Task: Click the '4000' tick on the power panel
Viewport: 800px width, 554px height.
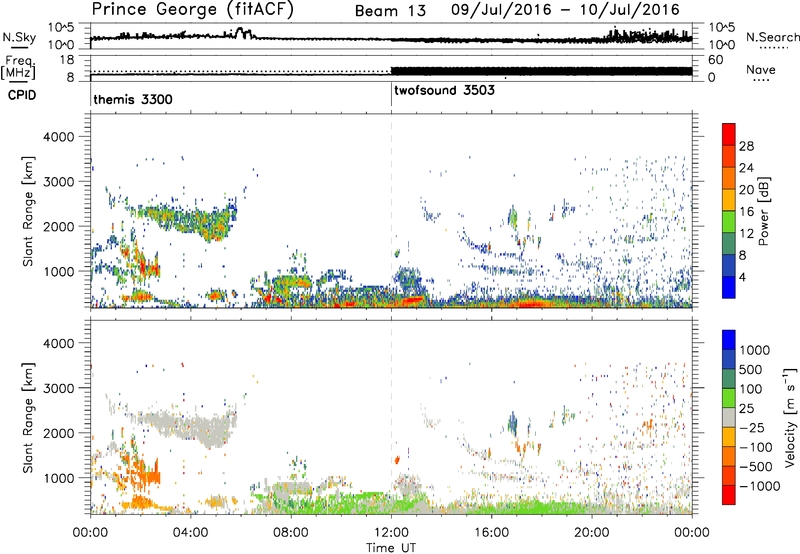Action: tap(59, 137)
